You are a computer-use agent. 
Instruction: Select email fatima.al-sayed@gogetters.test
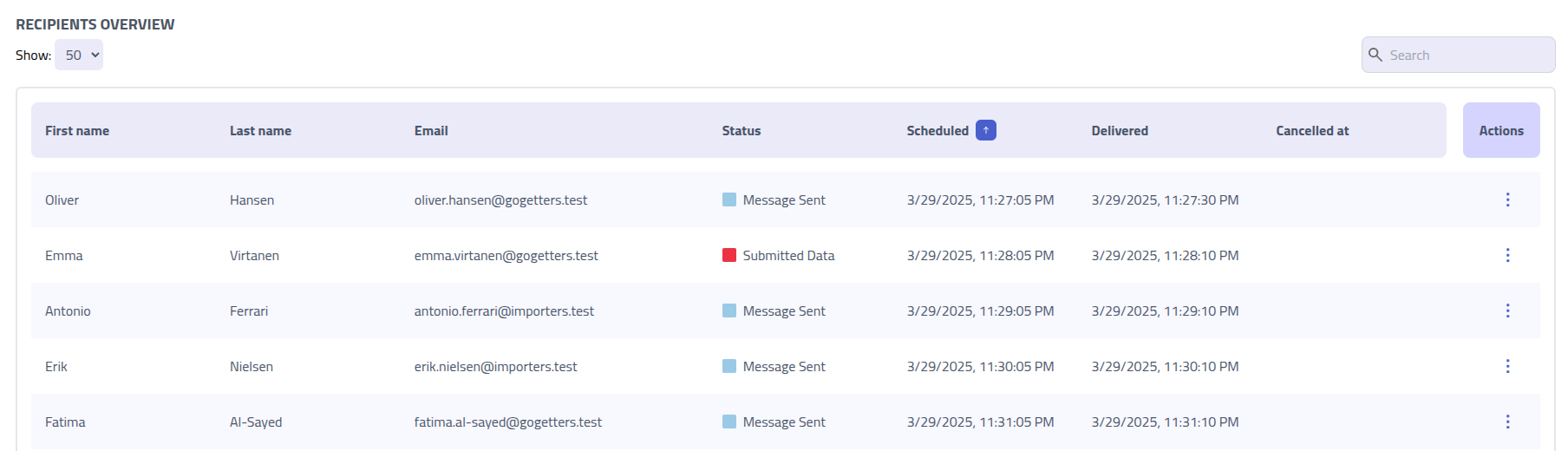(508, 422)
